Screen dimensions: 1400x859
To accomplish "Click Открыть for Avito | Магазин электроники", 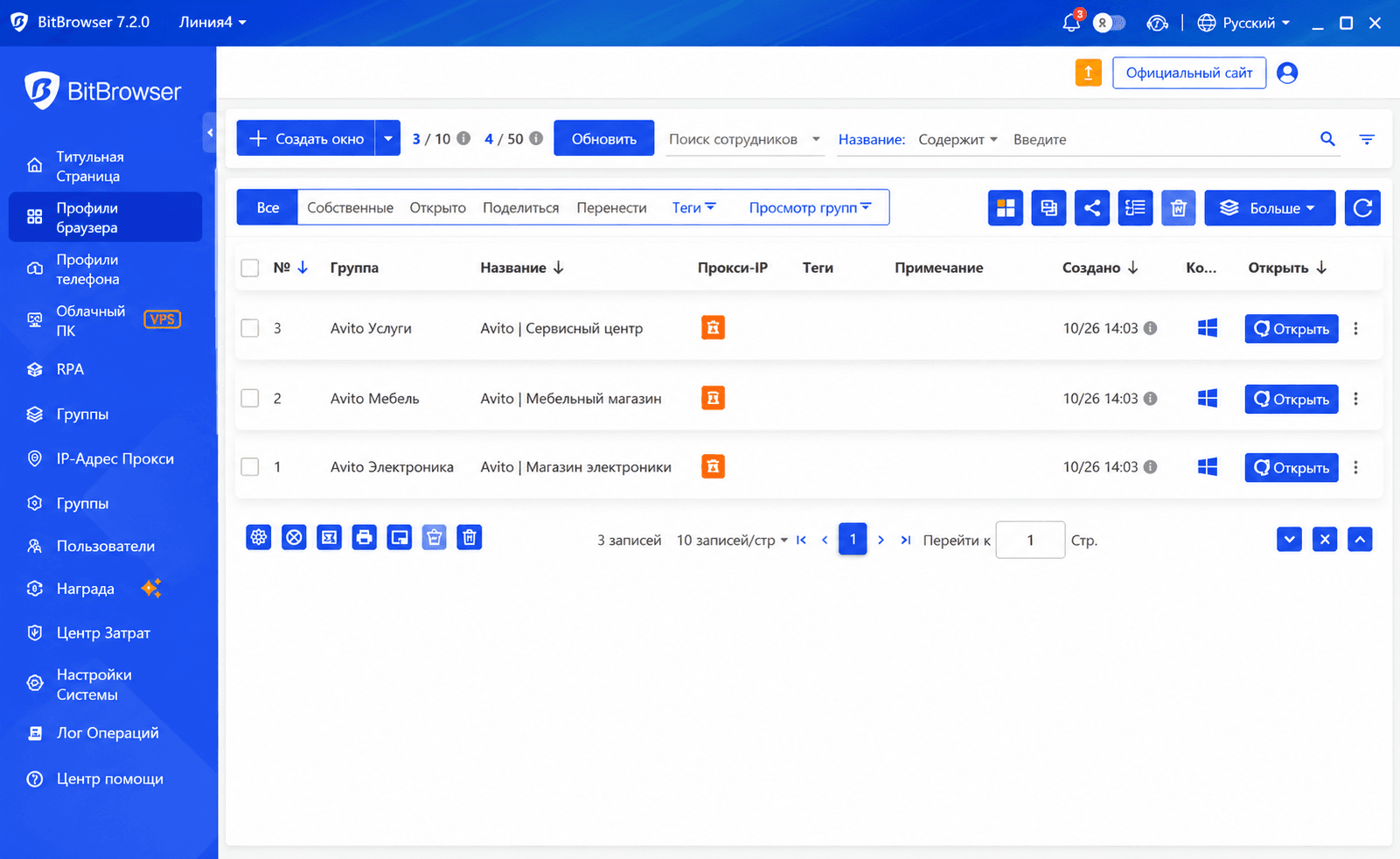I will click(x=1292, y=468).
